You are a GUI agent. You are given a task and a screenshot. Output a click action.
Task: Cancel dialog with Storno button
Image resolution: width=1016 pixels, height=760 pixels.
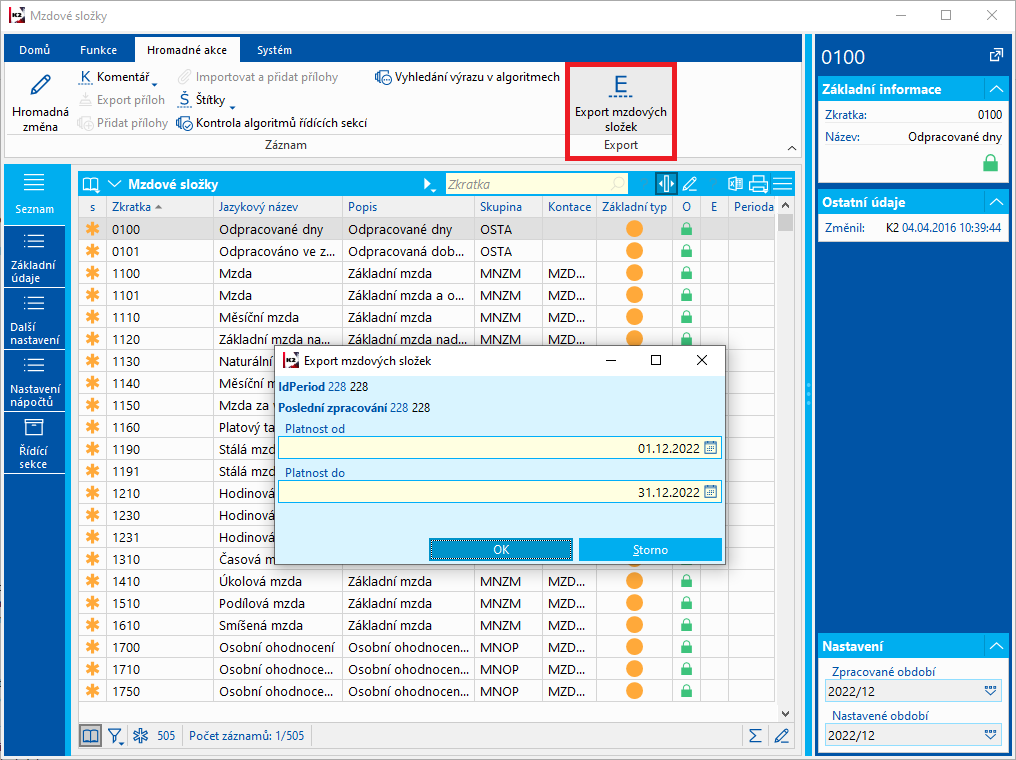point(650,550)
